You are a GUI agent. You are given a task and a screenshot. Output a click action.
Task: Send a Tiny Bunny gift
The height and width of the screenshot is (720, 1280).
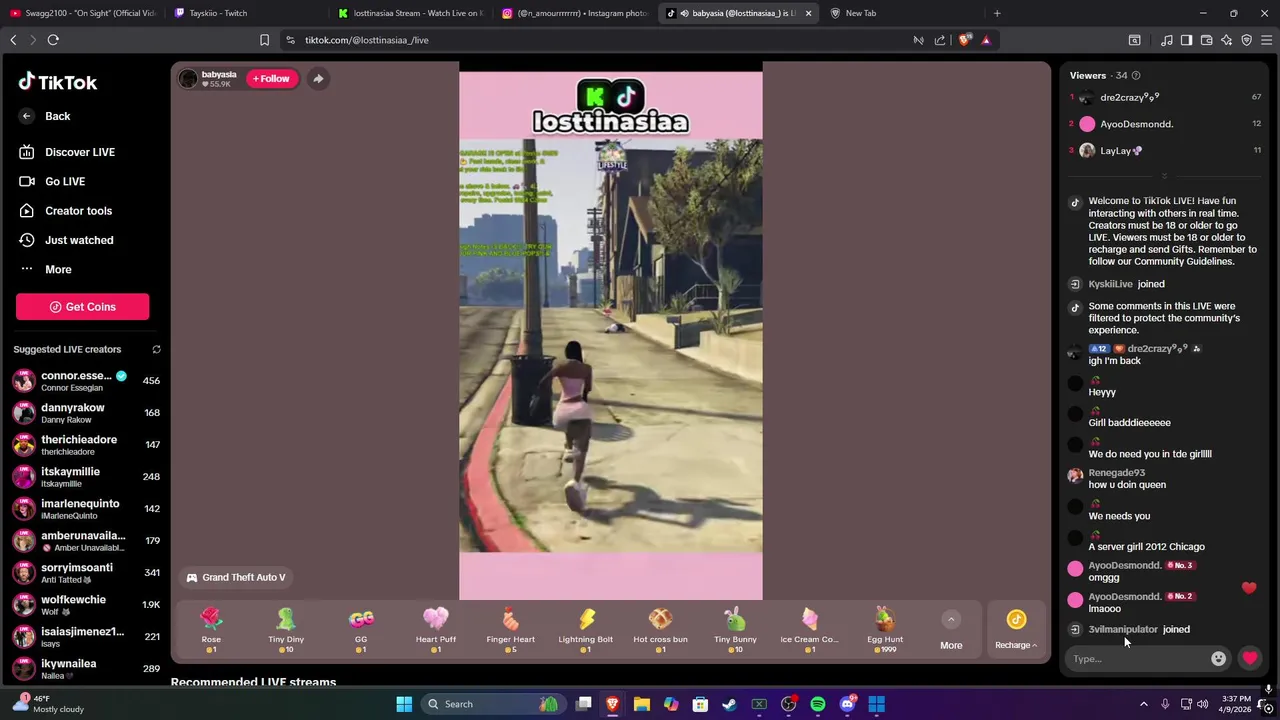pyautogui.click(x=735, y=629)
